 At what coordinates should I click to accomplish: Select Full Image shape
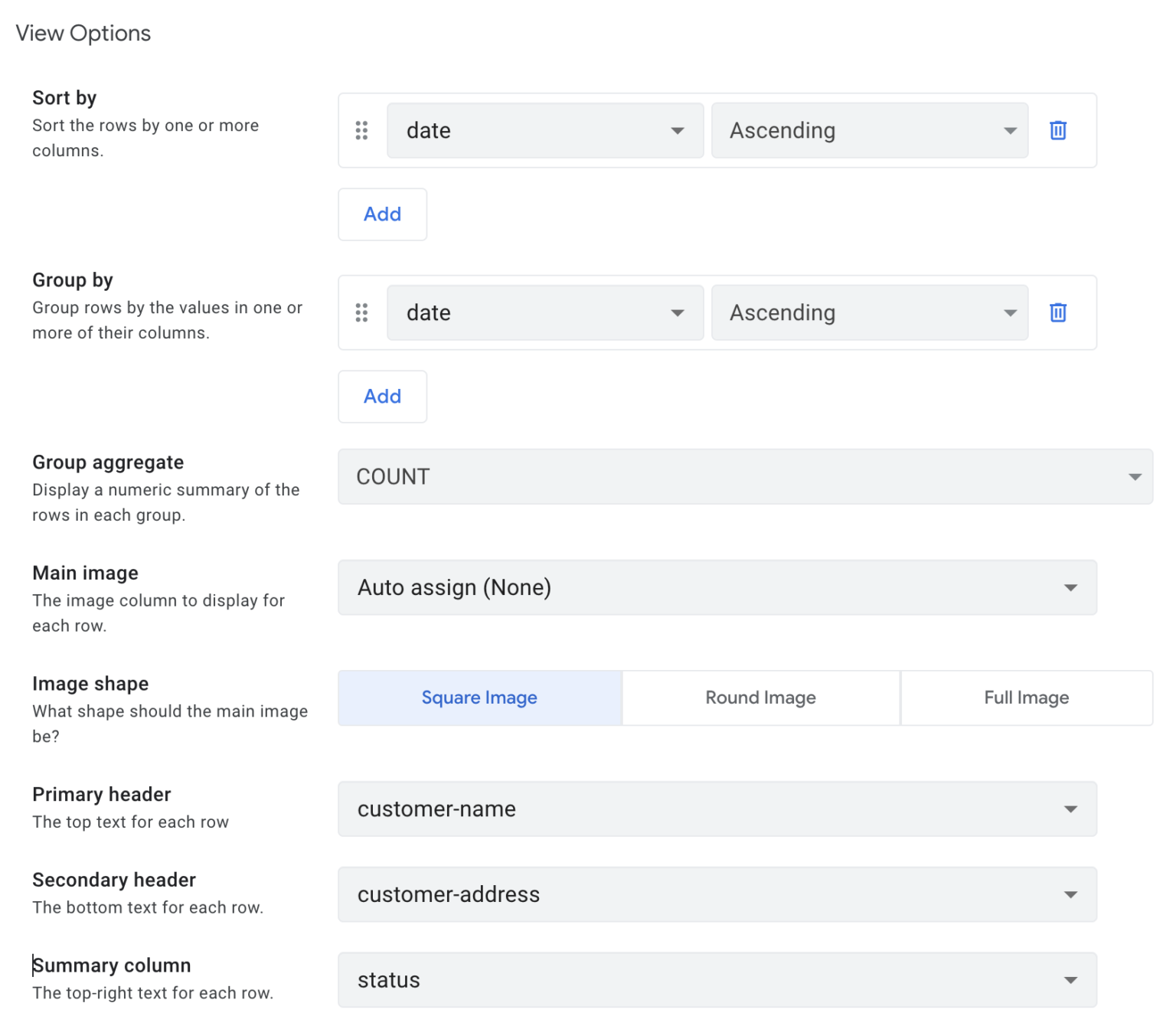(1026, 698)
